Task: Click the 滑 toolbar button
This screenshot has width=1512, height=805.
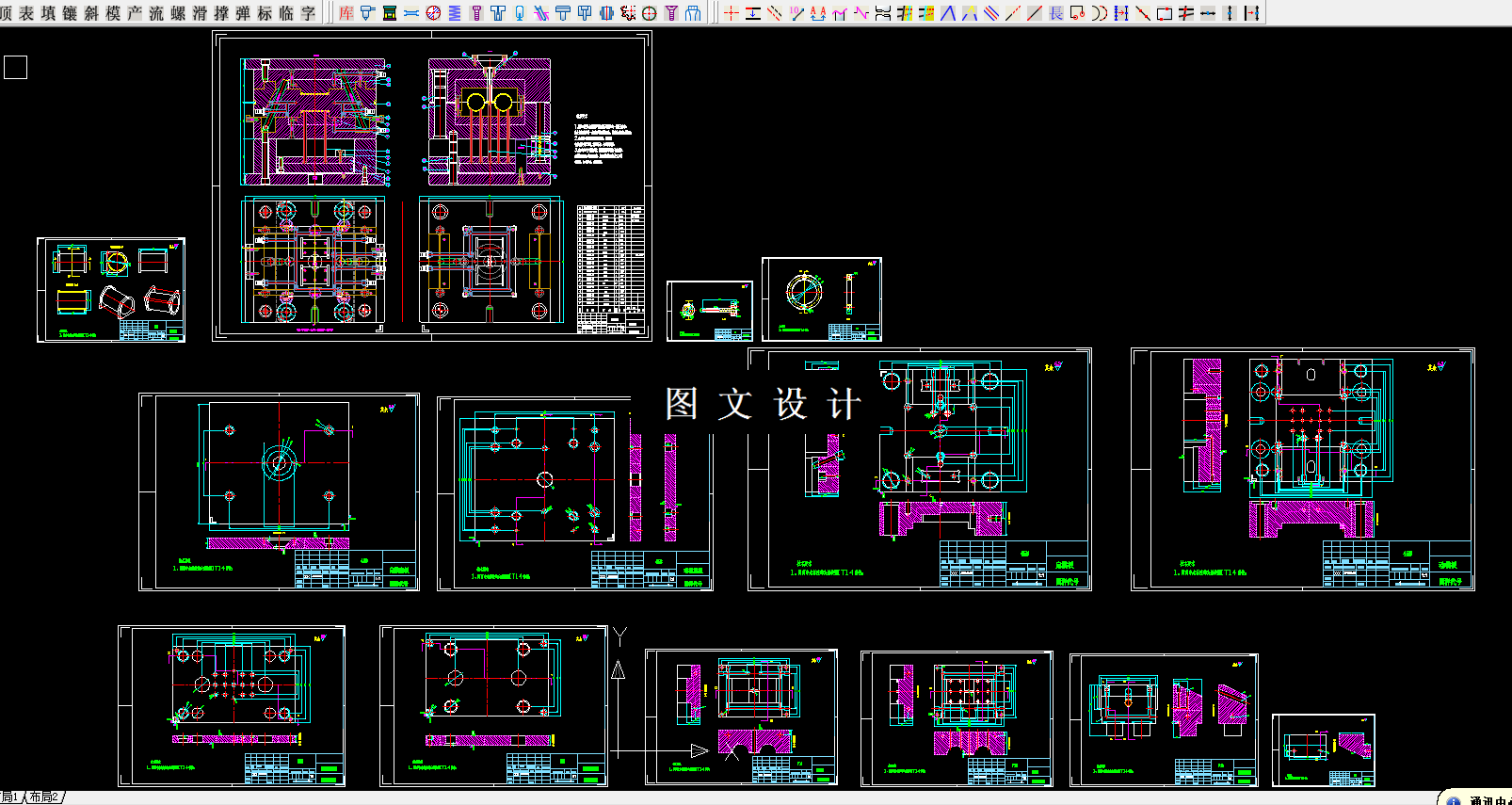Action: [200, 13]
